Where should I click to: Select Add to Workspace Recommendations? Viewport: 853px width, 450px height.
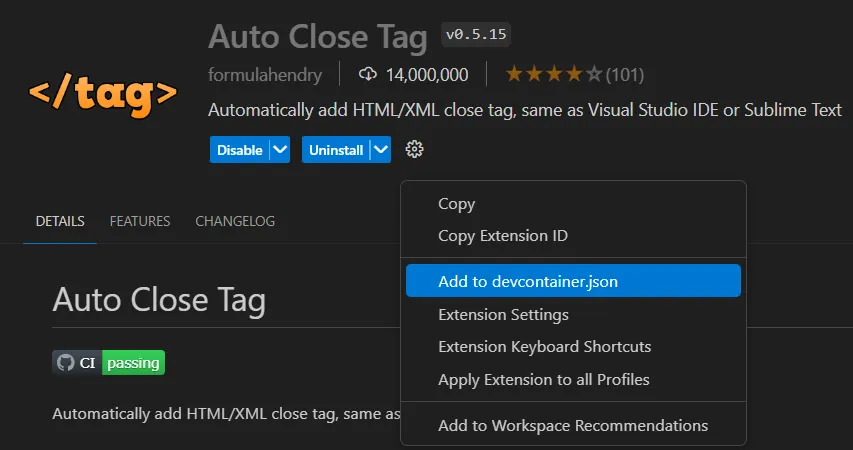[573, 425]
